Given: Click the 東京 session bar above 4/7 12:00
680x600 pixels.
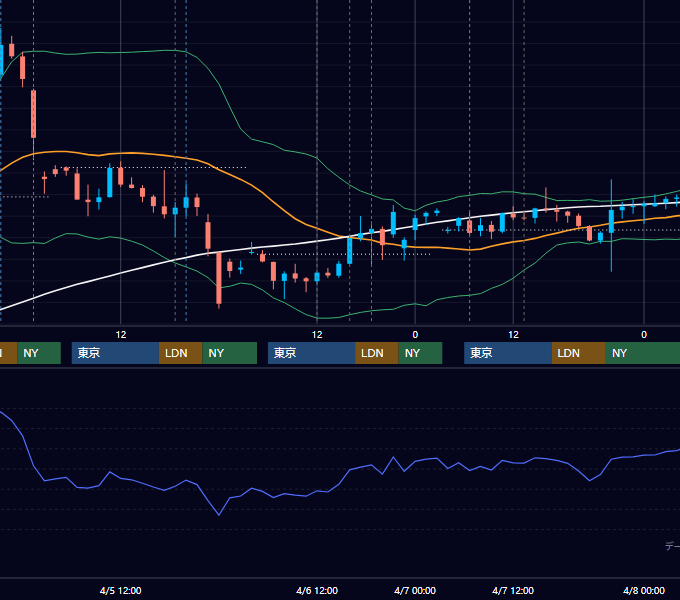Looking at the screenshot, I should (x=508, y=353).
